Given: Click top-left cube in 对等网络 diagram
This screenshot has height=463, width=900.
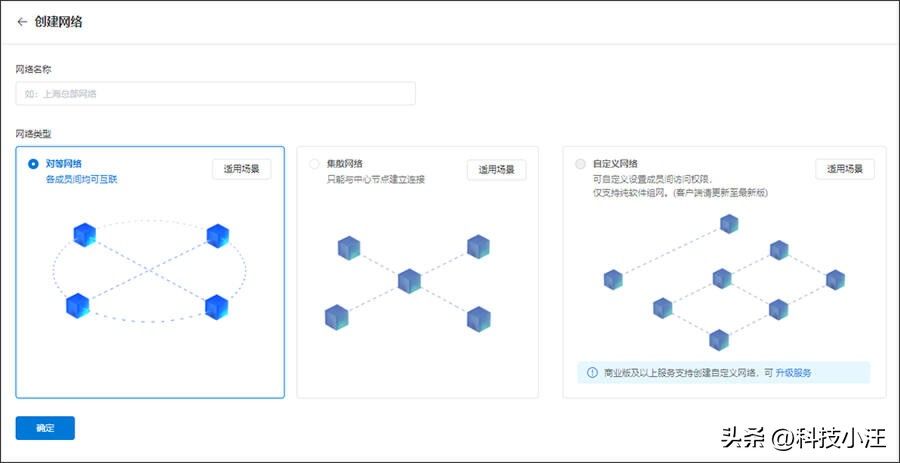Looking at the screenshot, I should 84,235.
